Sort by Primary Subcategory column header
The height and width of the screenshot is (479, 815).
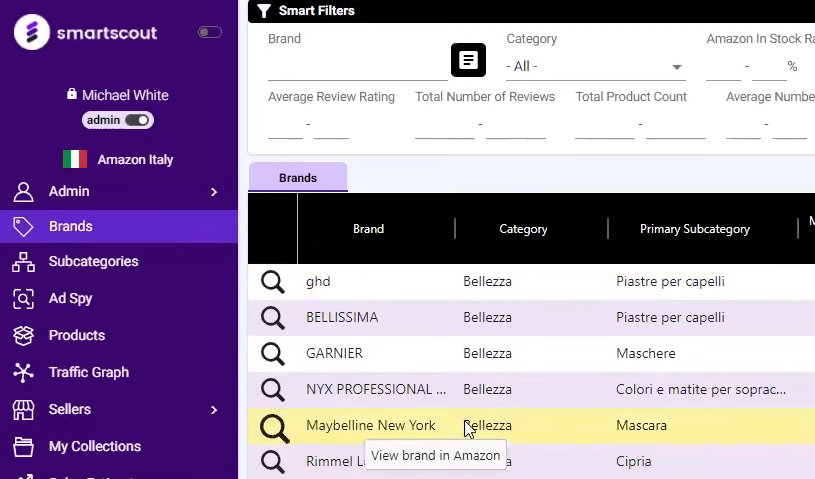click(694, 229)
